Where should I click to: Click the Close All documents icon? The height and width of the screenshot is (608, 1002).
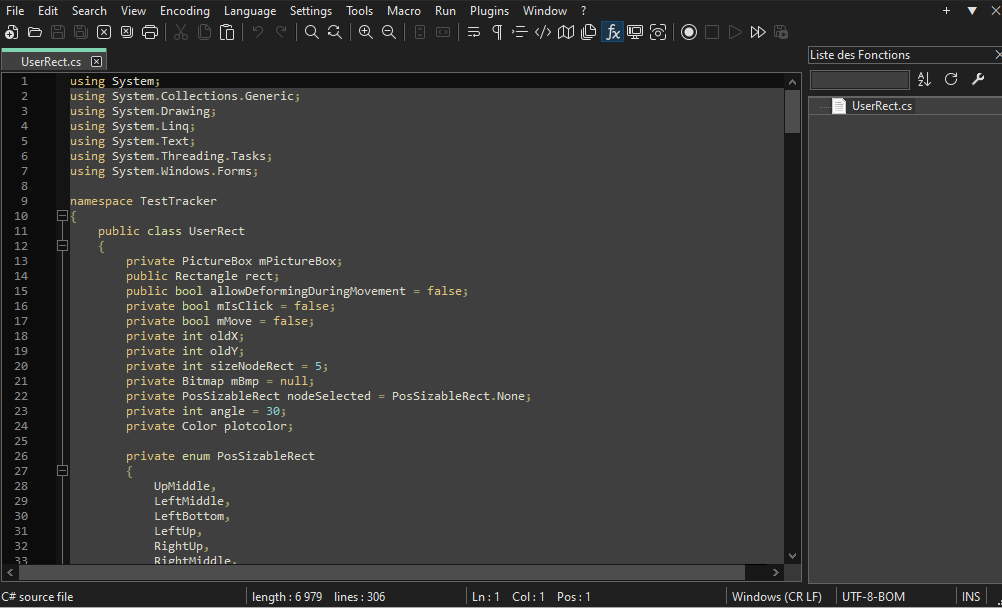tap(127, 32)
